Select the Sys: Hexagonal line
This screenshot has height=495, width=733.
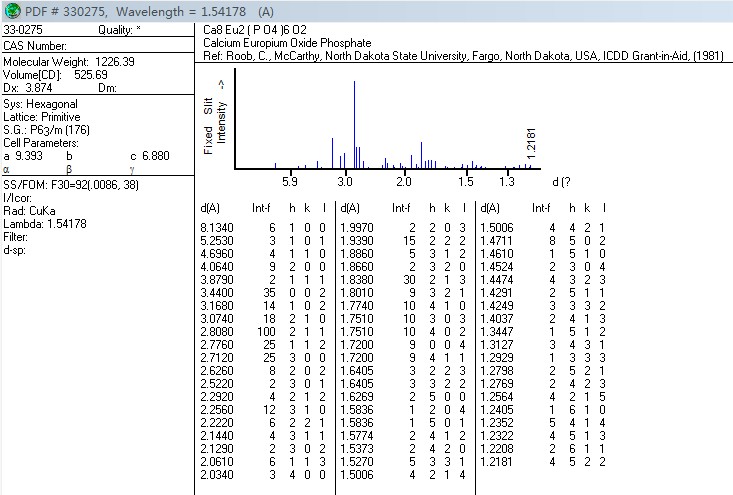click(40, 104)
